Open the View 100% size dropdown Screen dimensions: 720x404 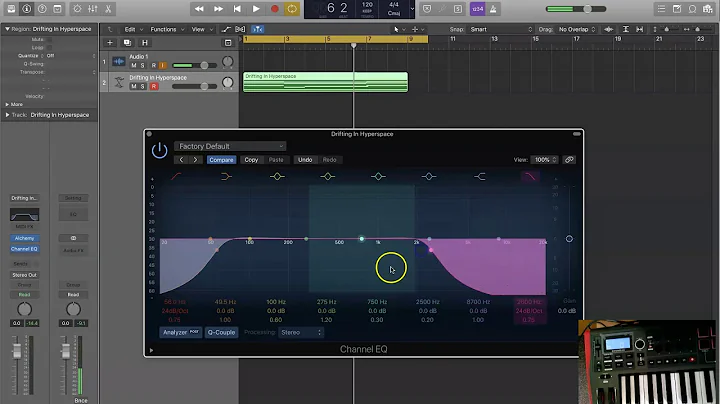click(x=544, y=160)
